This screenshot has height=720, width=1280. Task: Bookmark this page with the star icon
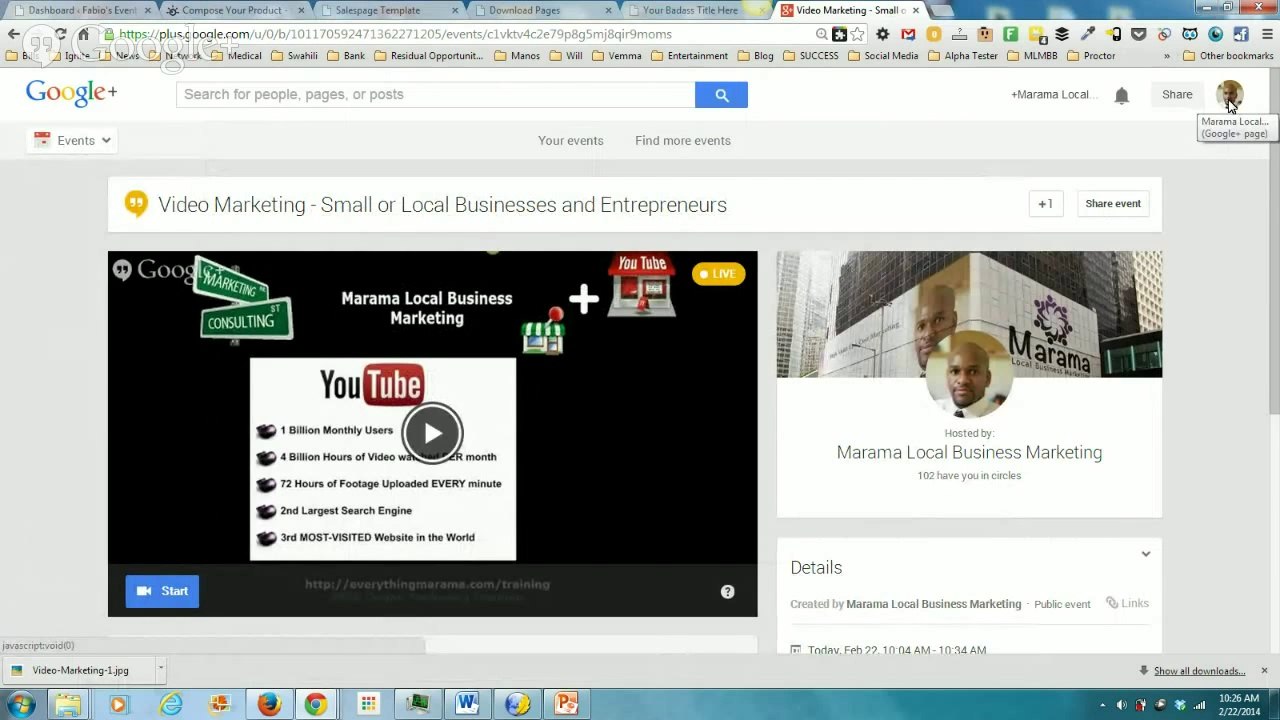click(x=857, y=34)
